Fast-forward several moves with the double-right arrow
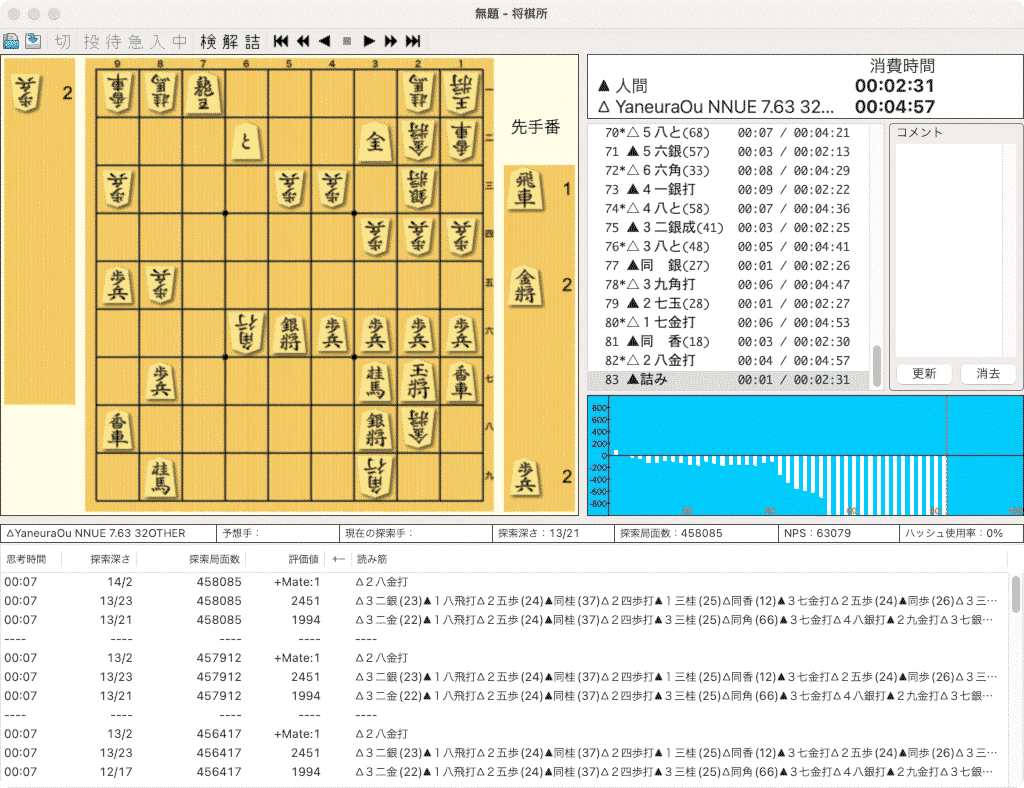Viewport: 1024px width, 788px height. point(391,41)
